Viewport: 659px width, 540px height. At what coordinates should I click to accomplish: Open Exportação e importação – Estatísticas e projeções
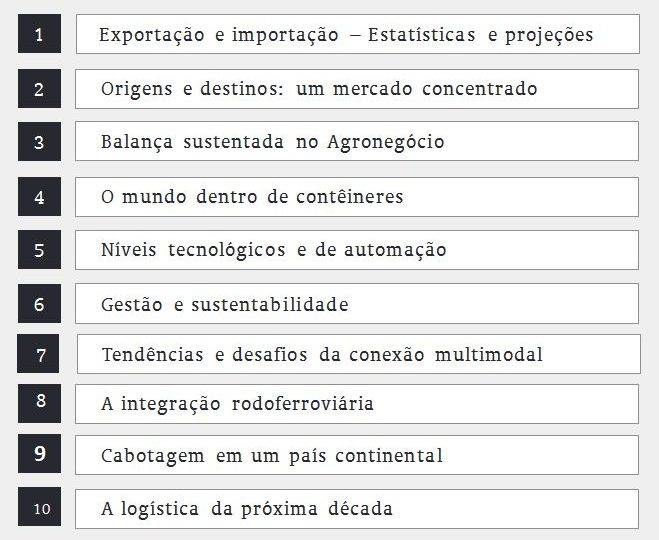[358, 34]
